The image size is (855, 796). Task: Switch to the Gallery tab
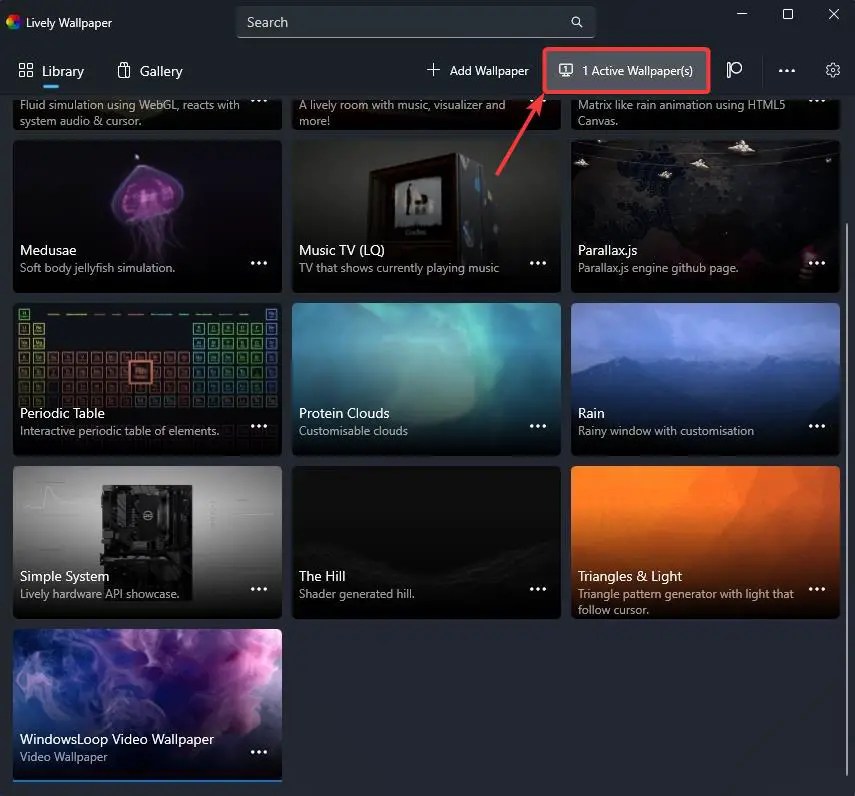(x=150, y=71)
